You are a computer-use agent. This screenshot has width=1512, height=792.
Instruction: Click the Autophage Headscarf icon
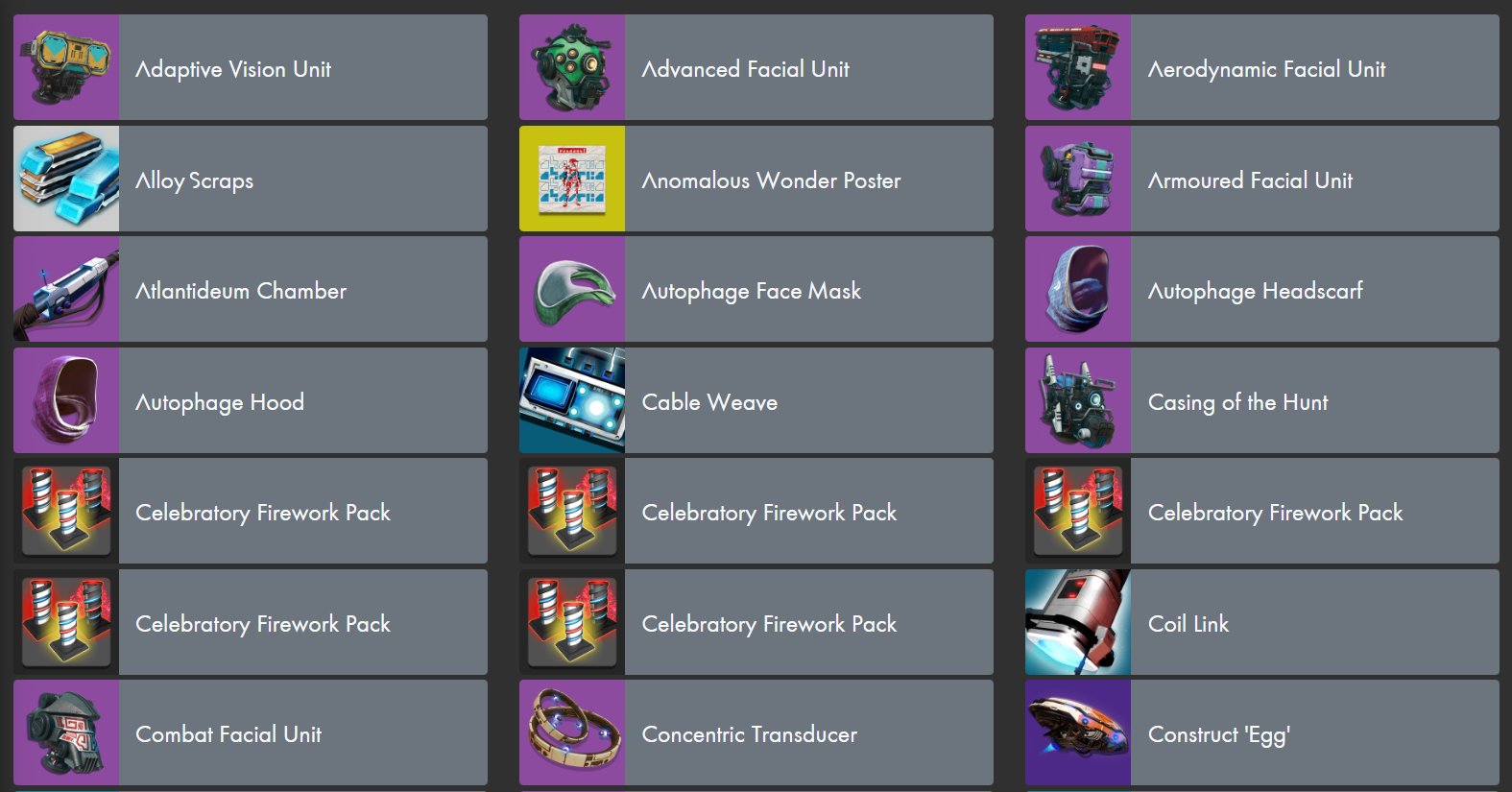[1078, 289]
